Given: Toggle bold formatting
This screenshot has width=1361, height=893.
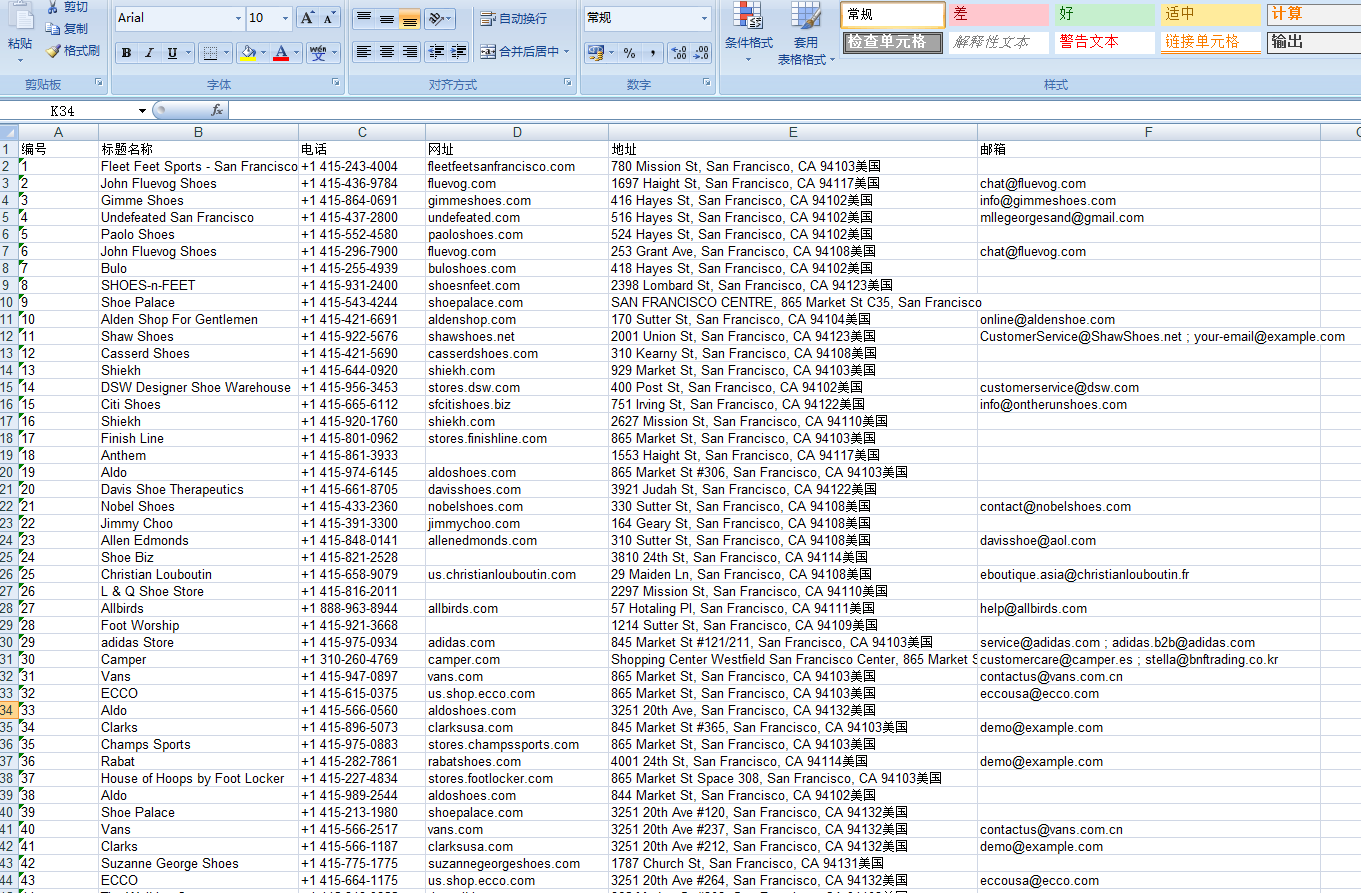Looking at the screenshot, I should (126, 53).
